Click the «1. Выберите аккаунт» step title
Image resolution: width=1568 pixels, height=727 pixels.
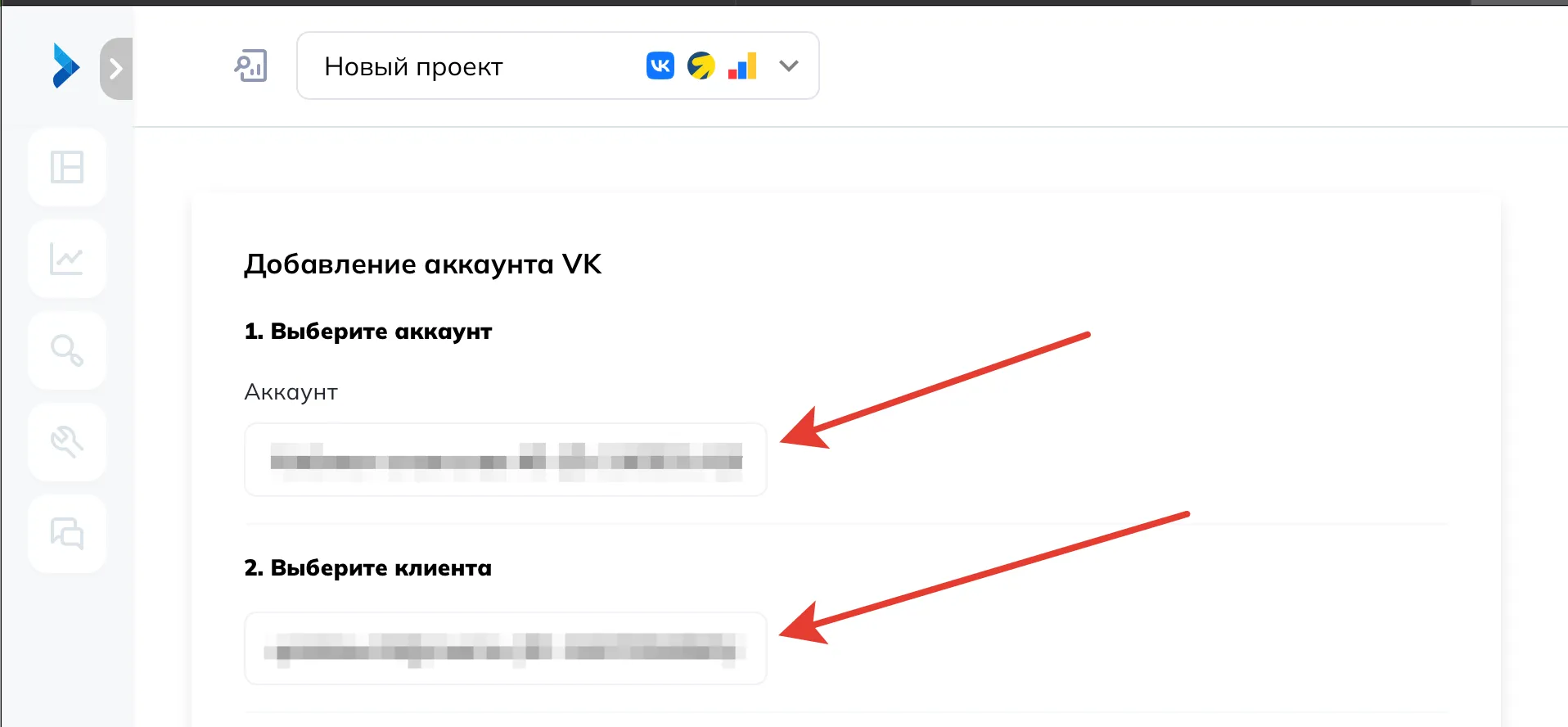coord(368,332)
